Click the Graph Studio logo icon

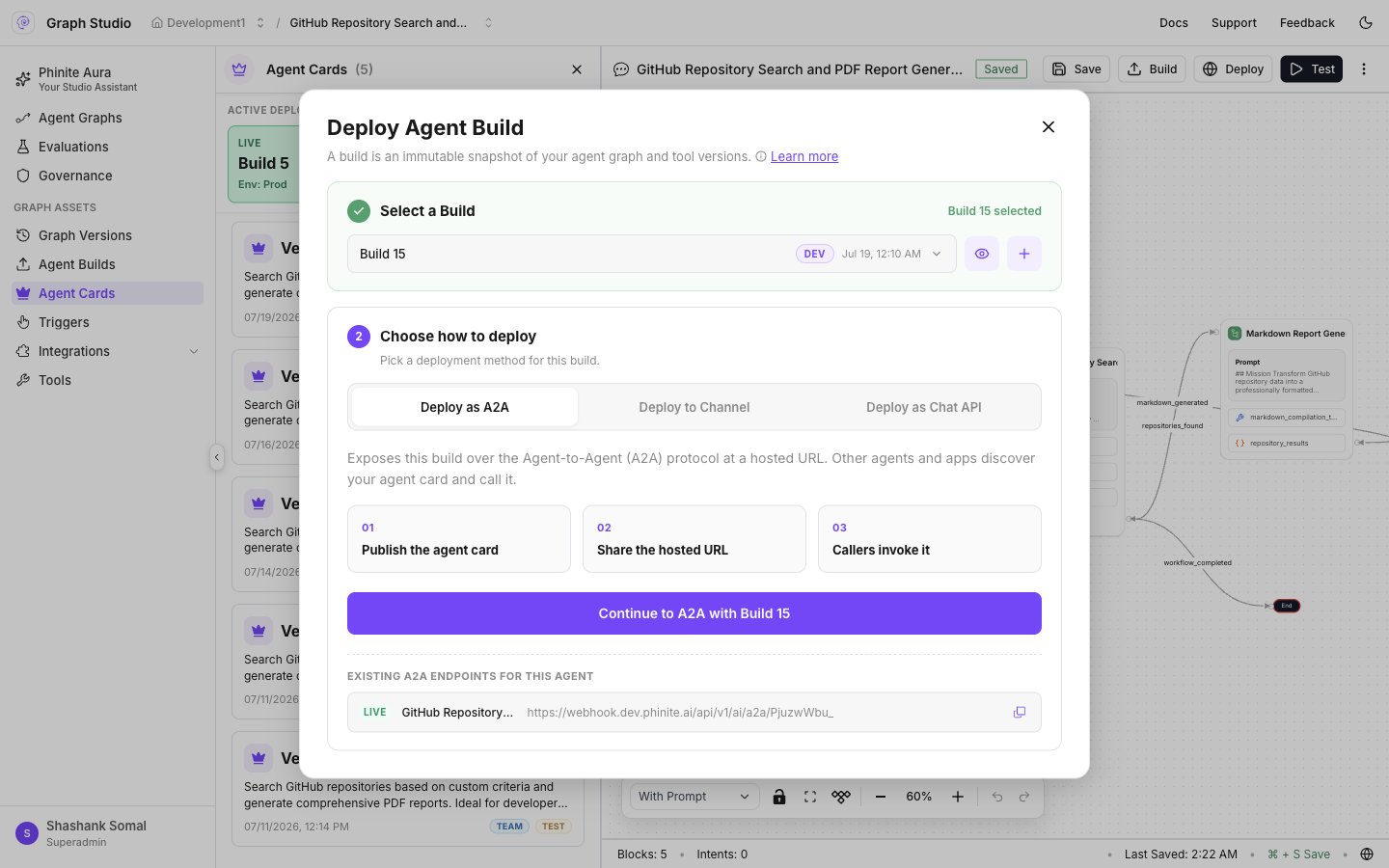(23, 22)
